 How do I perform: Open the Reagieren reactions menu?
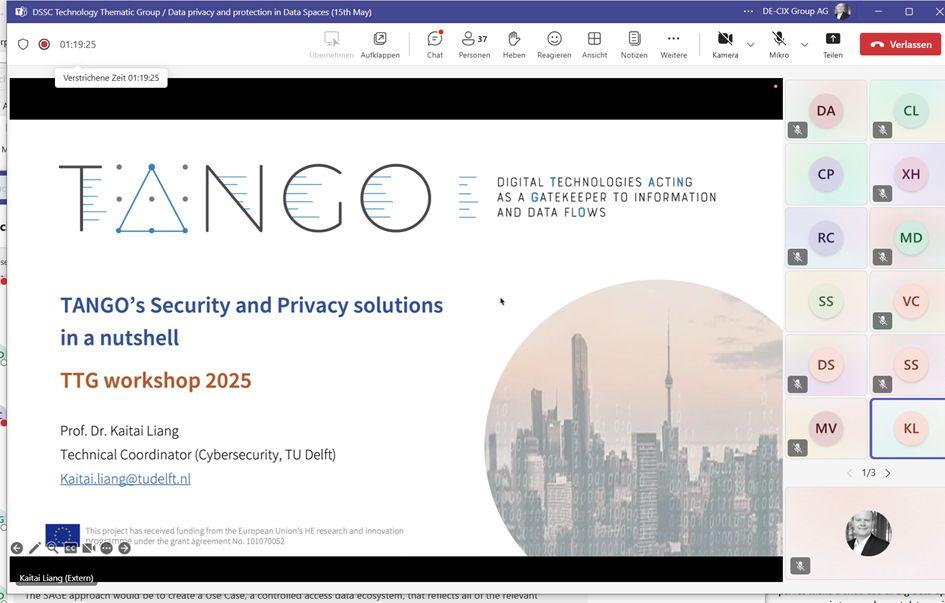554,44
